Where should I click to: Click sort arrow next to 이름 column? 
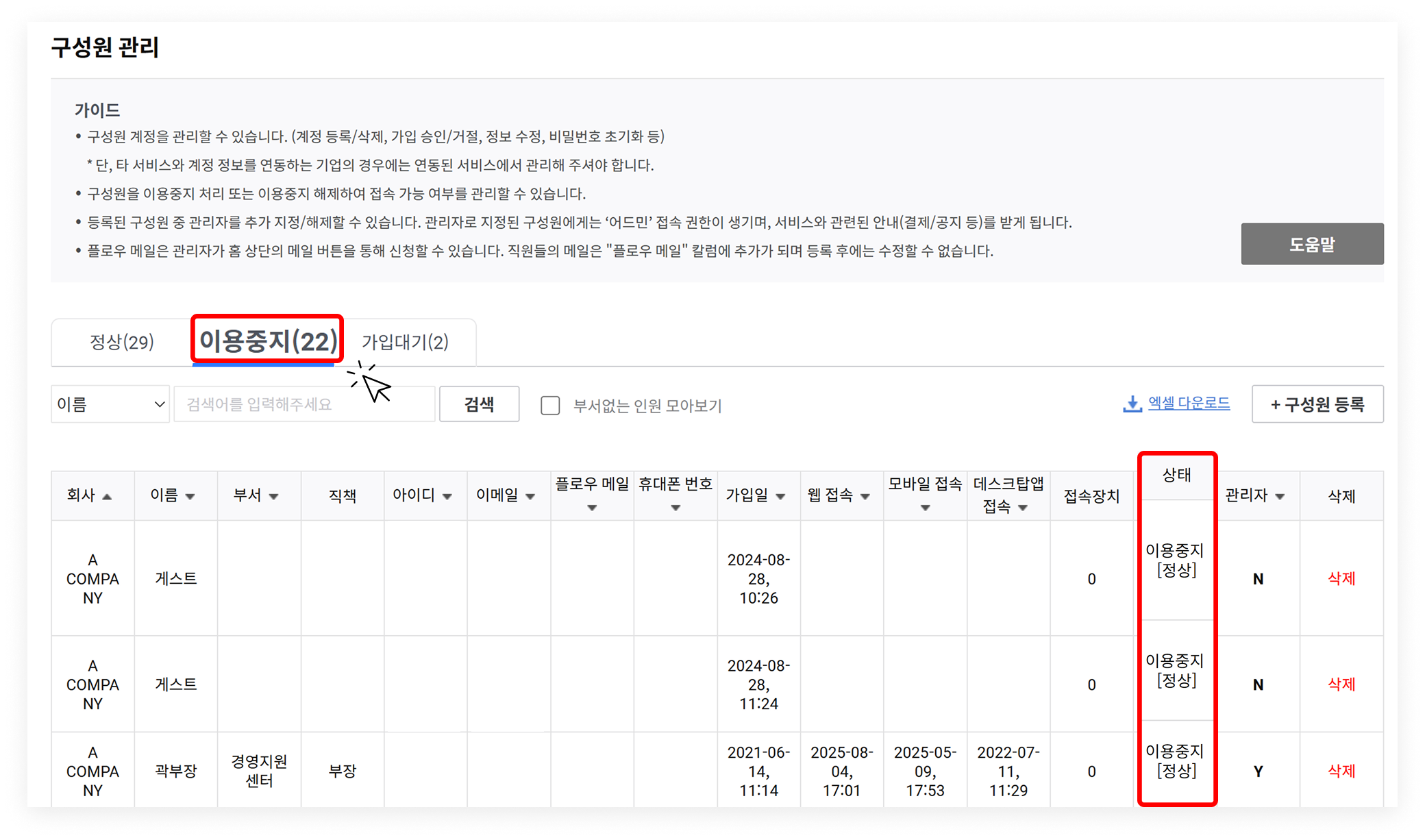190,497
